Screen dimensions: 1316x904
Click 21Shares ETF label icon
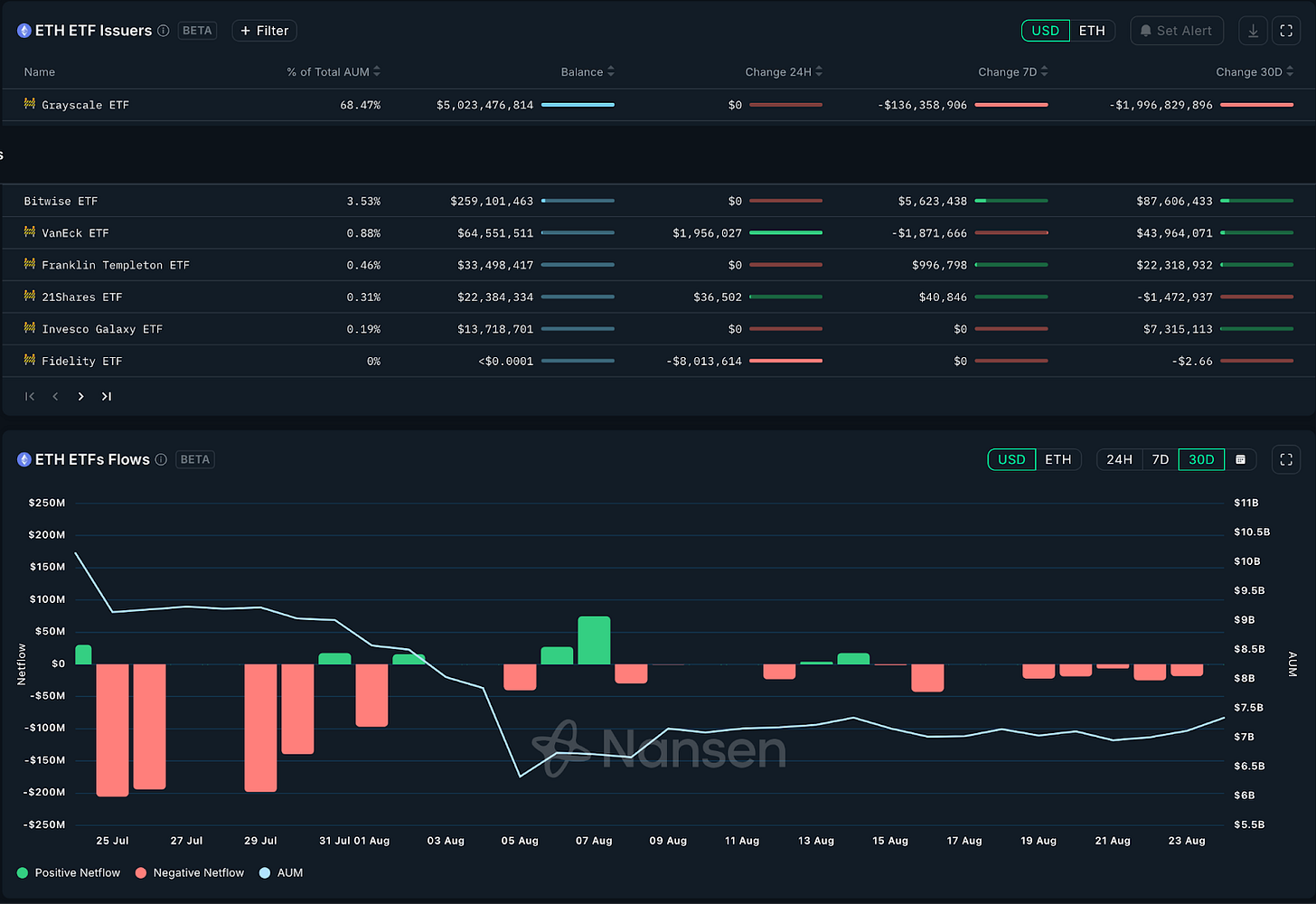[x=30, y=296]
